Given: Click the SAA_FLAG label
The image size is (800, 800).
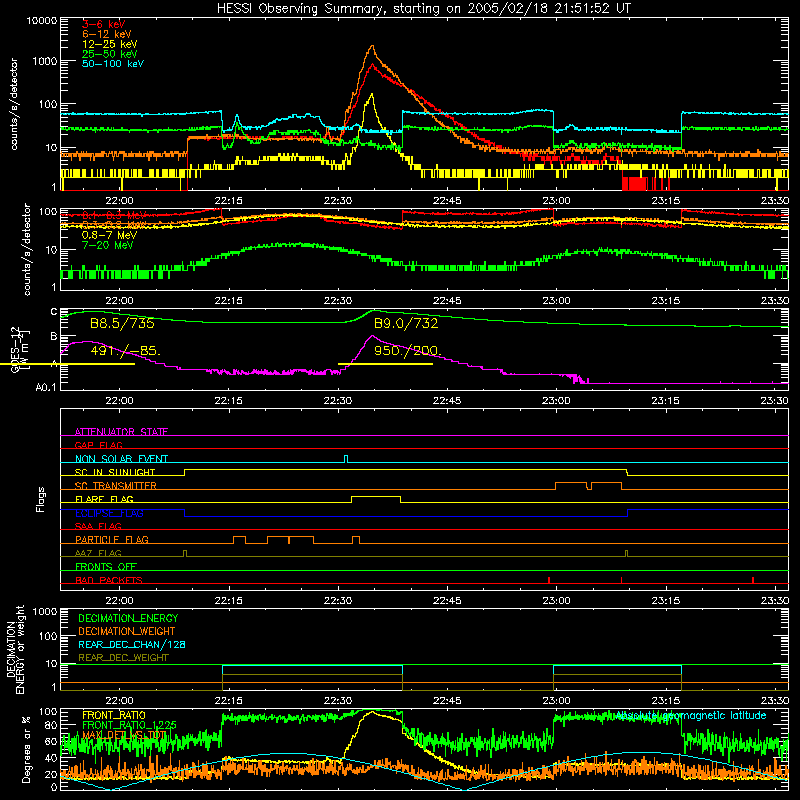Looking at the screenshot, I should (x=98, y=526).
